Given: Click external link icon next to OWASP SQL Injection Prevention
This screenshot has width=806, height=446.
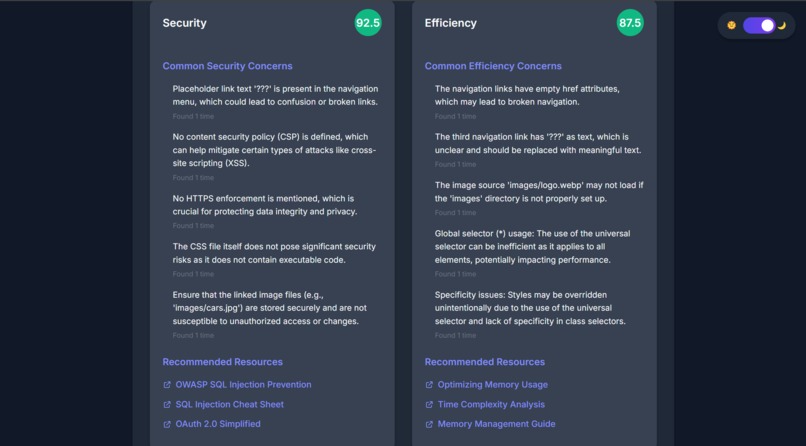Looking at the screenshot, I should 167,385.
